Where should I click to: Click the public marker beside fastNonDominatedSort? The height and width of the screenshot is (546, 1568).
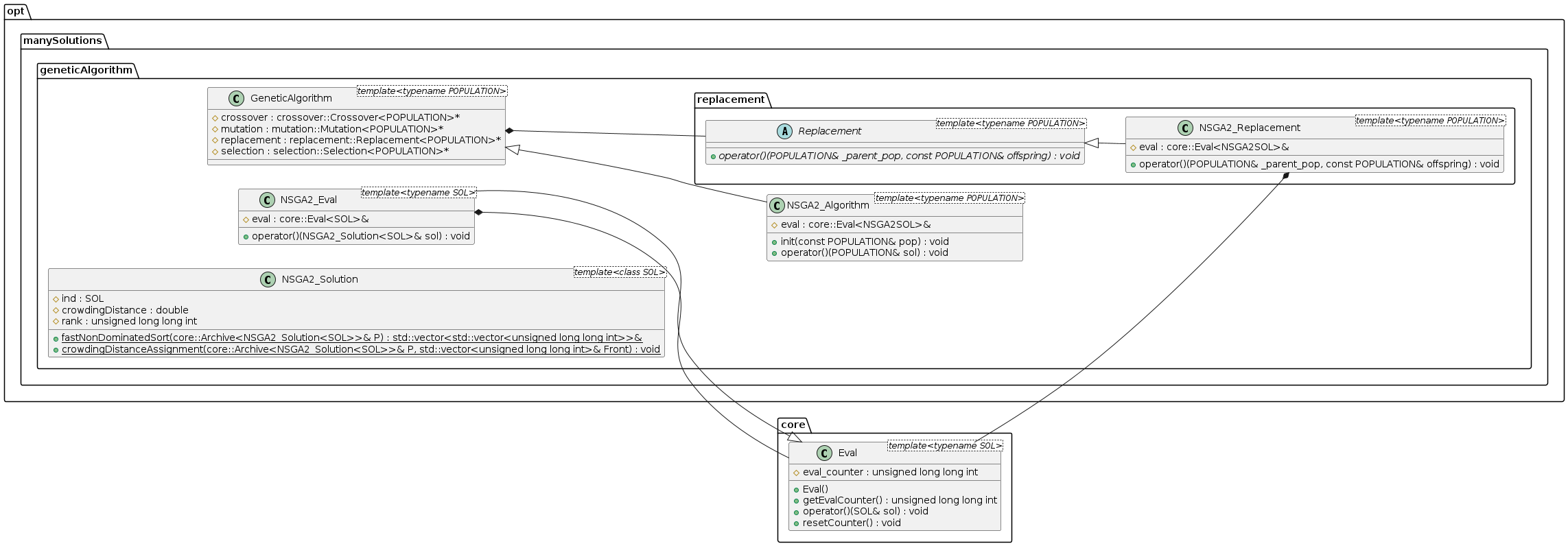tap(56, 338)
